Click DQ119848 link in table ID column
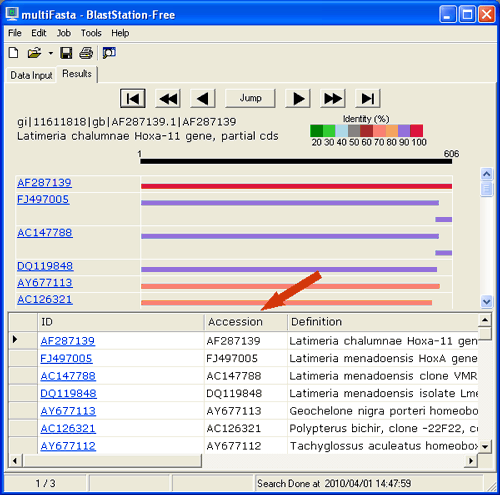The width and height of the screenshot is (500, 495). pos(68,393)
